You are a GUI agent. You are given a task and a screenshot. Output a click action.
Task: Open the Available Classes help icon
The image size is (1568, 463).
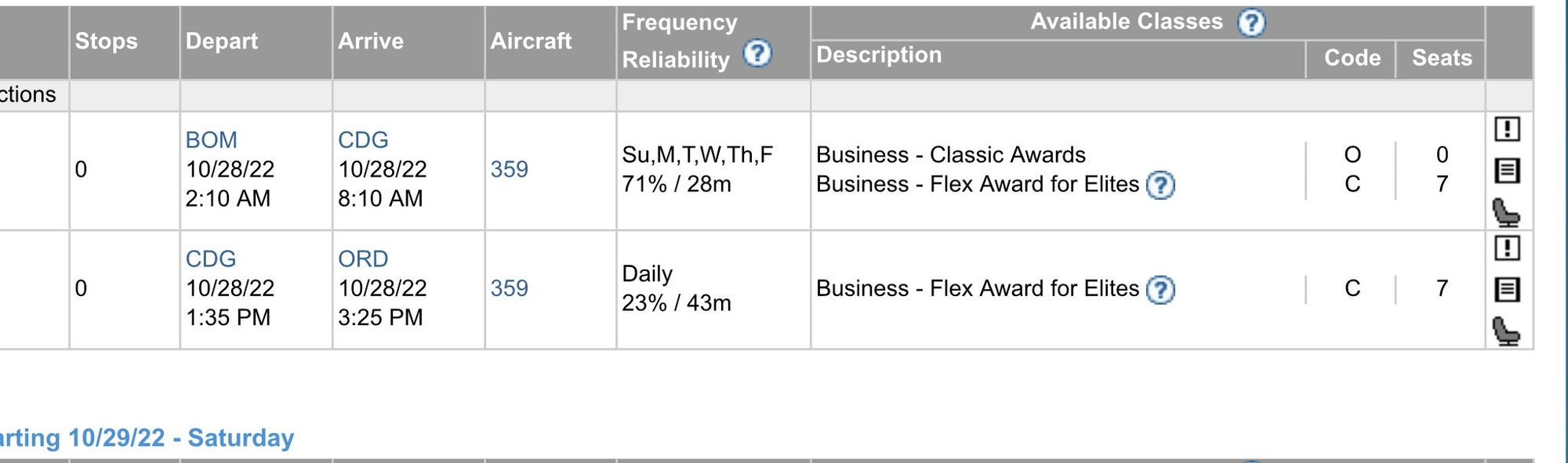pos(1251,22)
